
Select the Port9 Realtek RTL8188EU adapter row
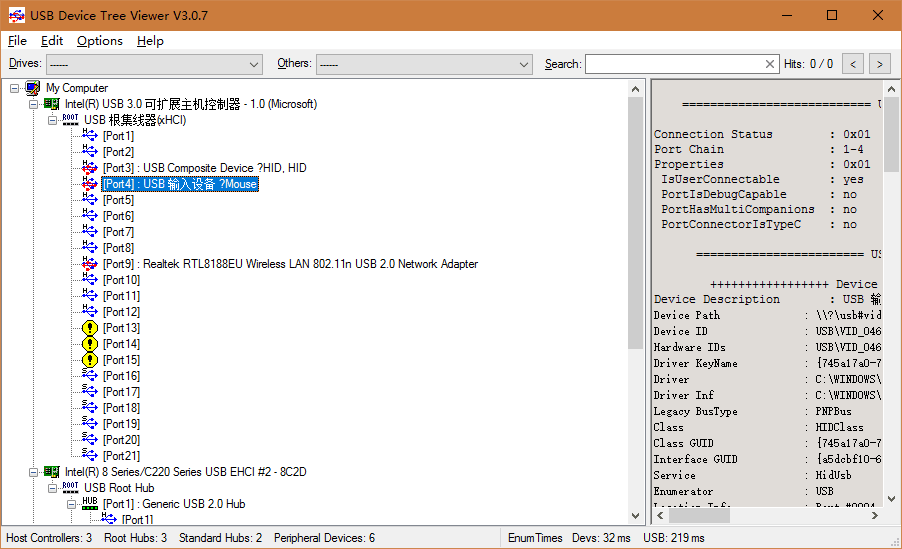(291, 264)
